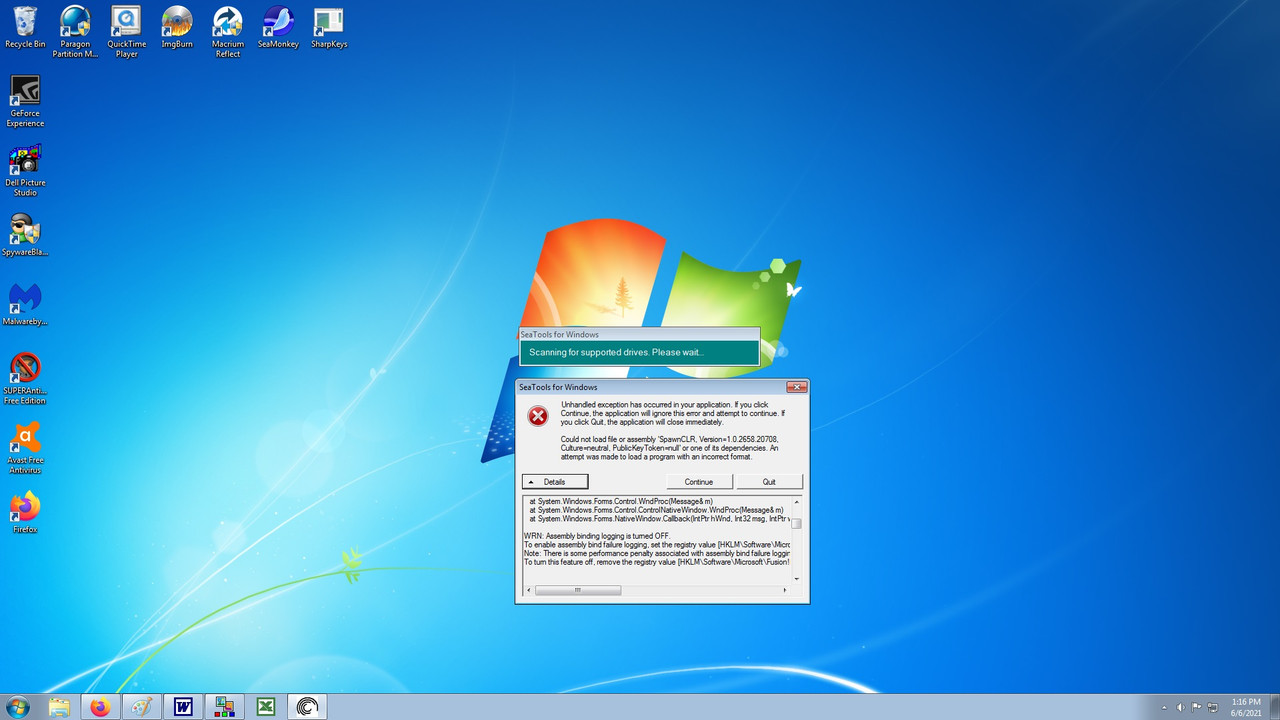The width and height of the screenshot is (1280, 720).
Task: Select the Firefox desktop shortcut
Action: click(25, 512)
